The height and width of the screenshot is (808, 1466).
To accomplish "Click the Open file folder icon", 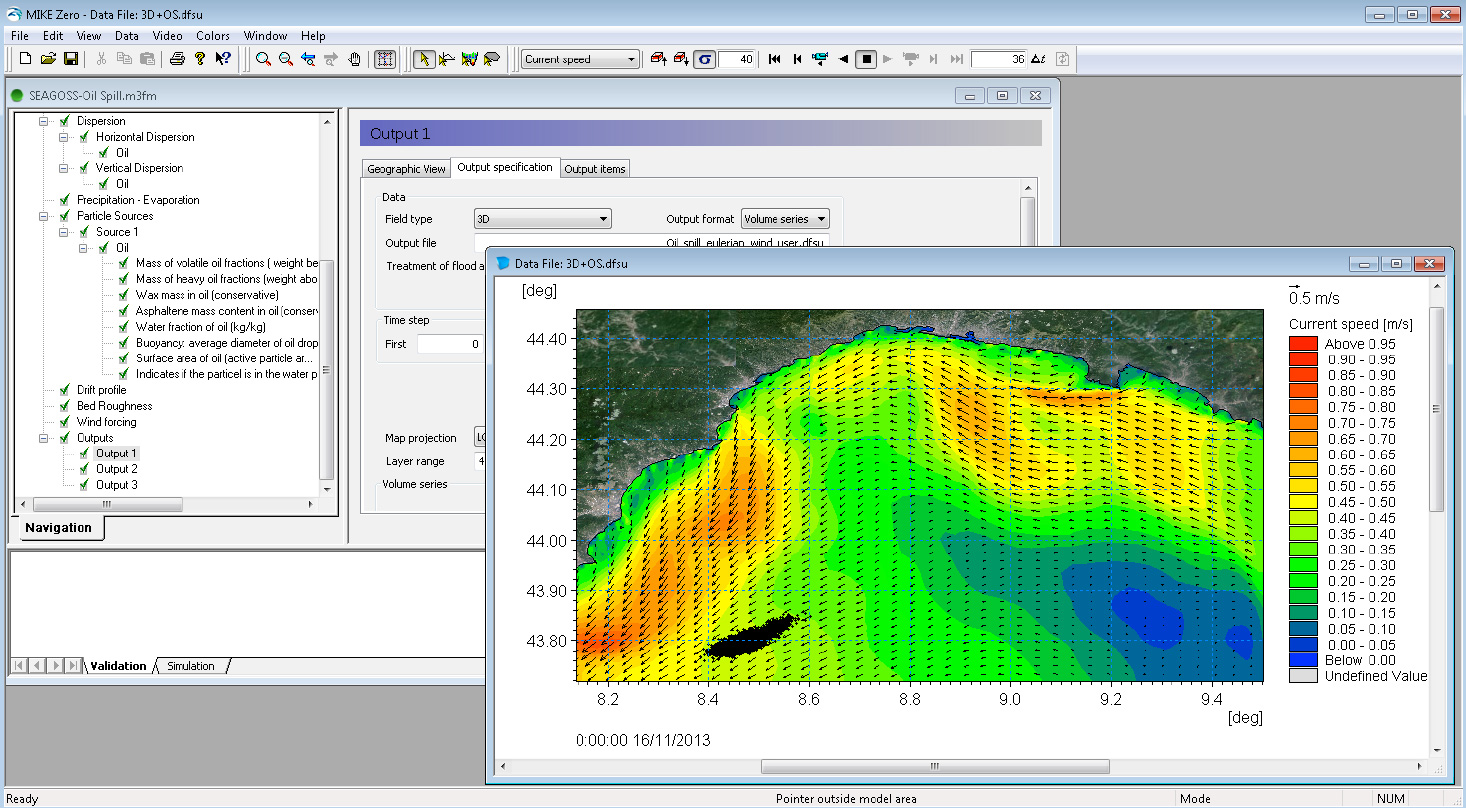I will pos(49,59).
